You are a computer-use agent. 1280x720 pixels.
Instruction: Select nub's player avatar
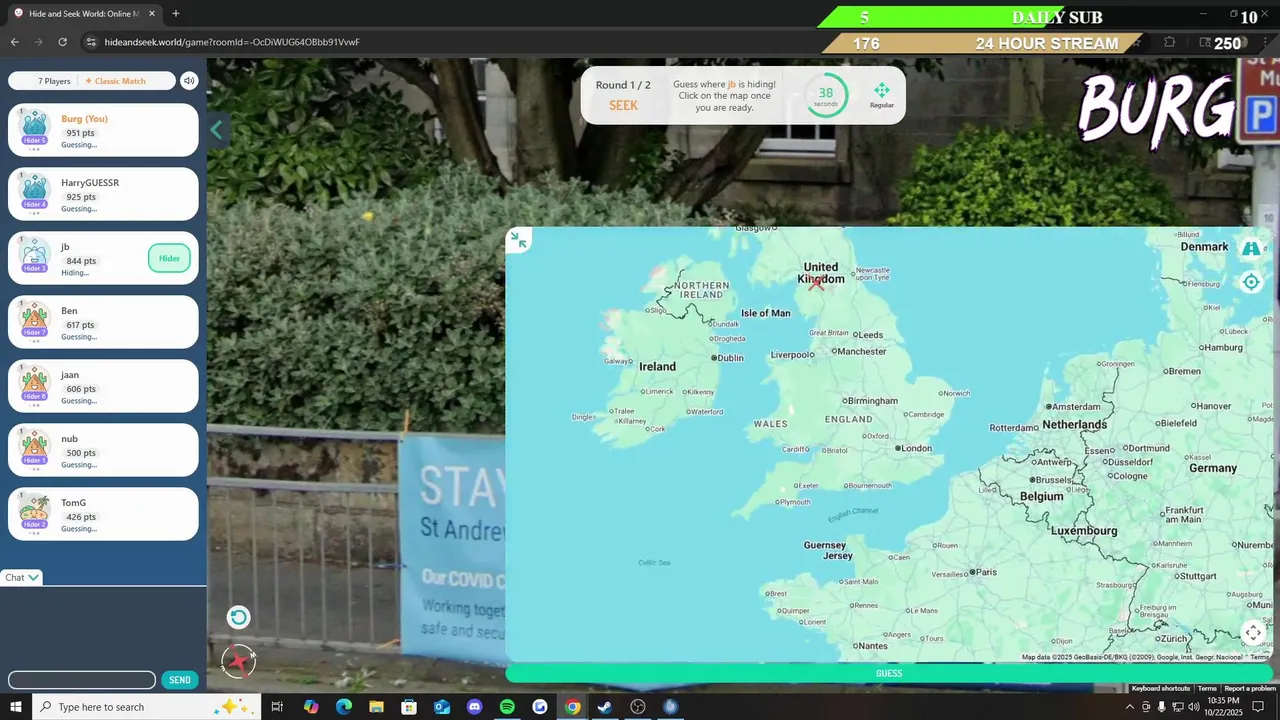pos(35,449)
